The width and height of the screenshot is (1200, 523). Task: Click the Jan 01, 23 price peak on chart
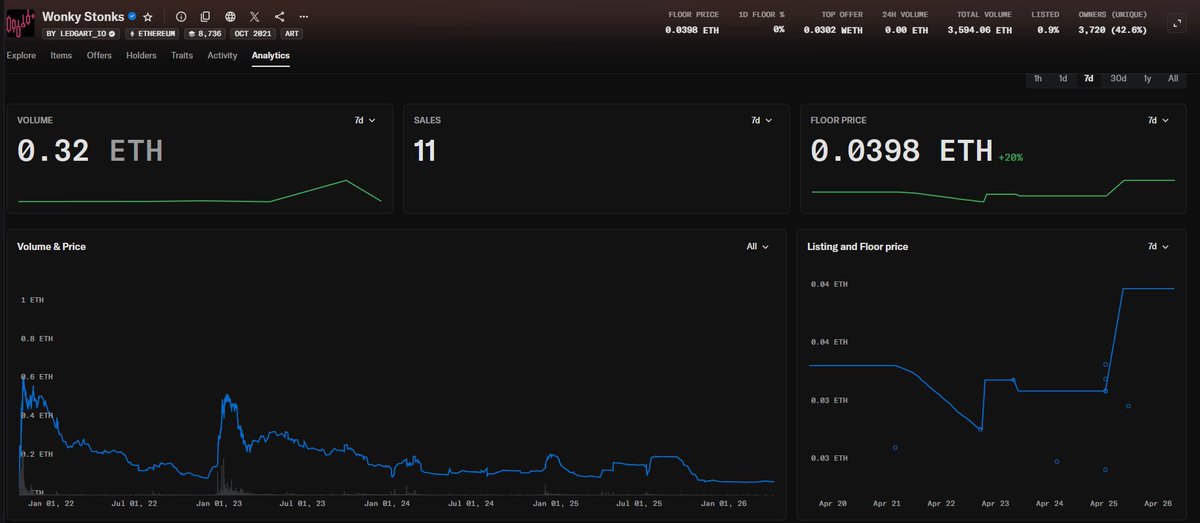click(227, 398)
